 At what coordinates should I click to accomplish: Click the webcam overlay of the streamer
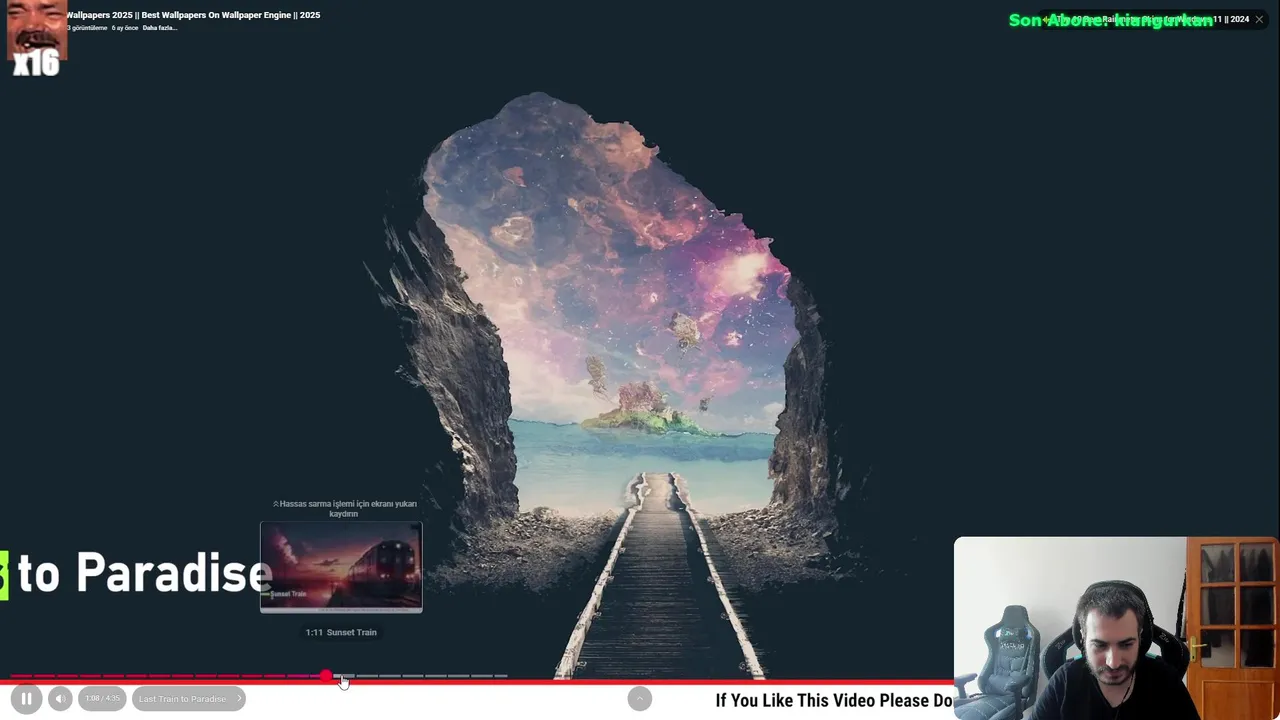point(1116,628)
